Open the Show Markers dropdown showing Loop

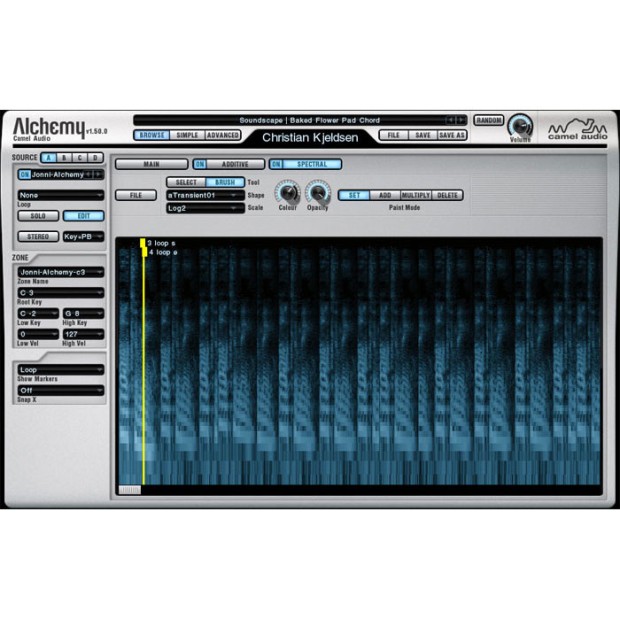click(x=61, y=370)
